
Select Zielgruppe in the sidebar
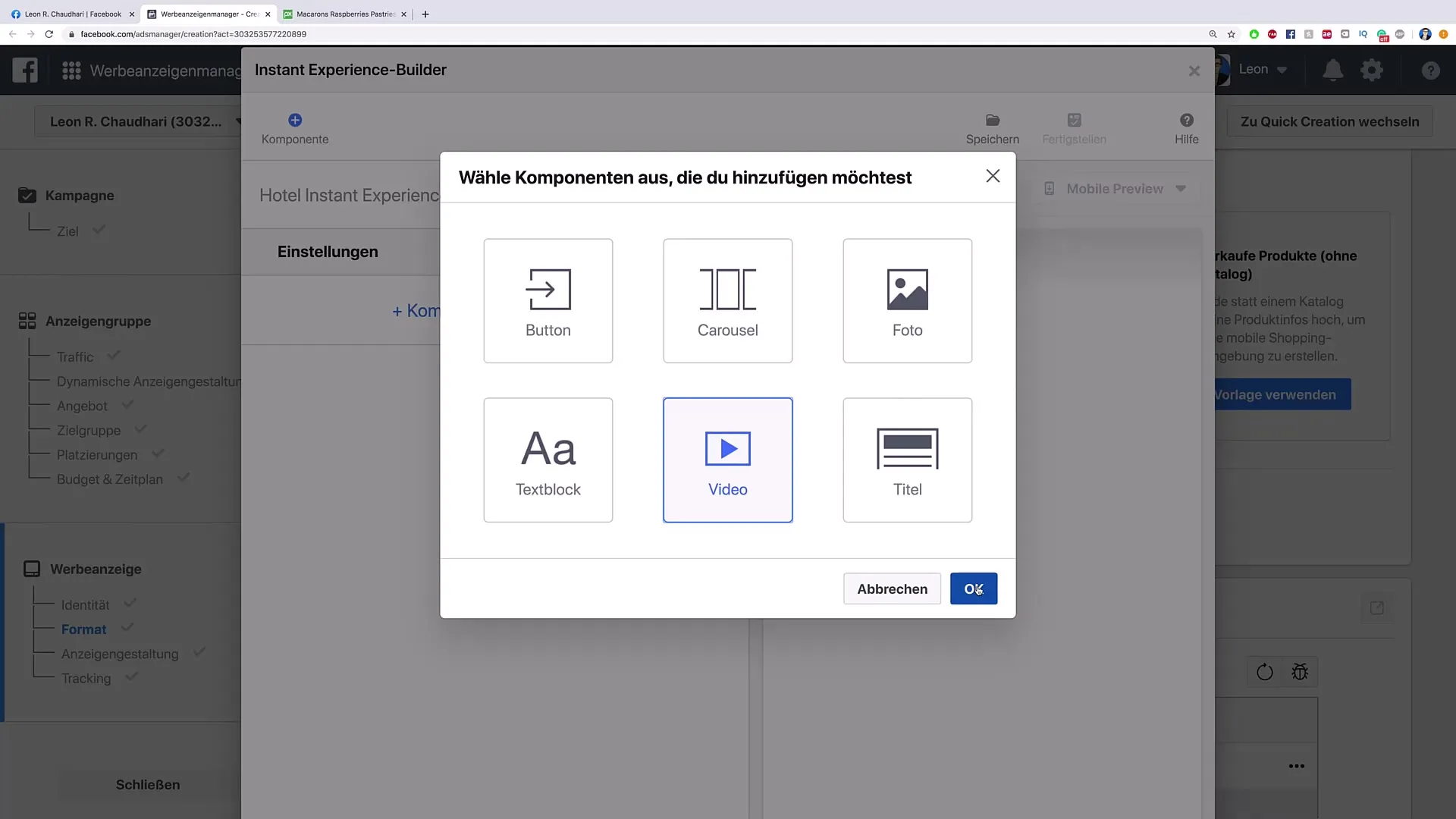click(x=89, y=431)
